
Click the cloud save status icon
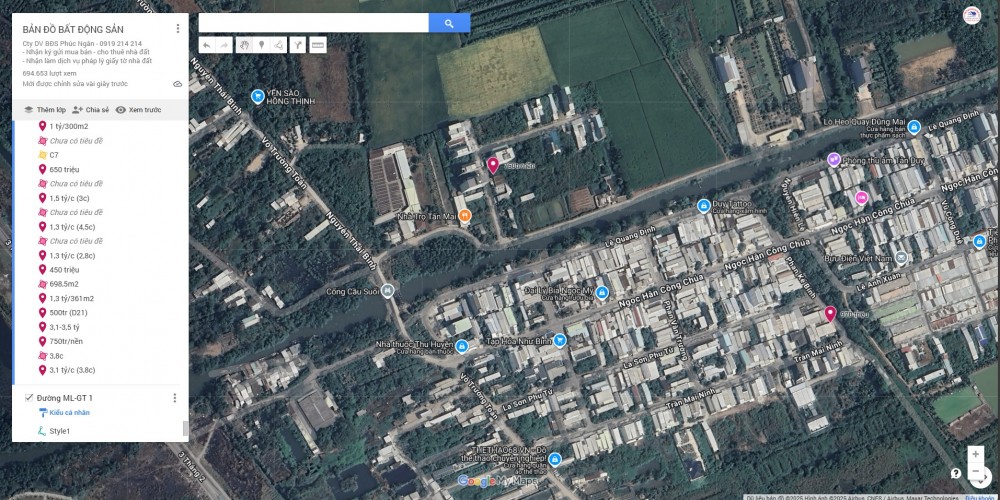(x=178, y=84)
